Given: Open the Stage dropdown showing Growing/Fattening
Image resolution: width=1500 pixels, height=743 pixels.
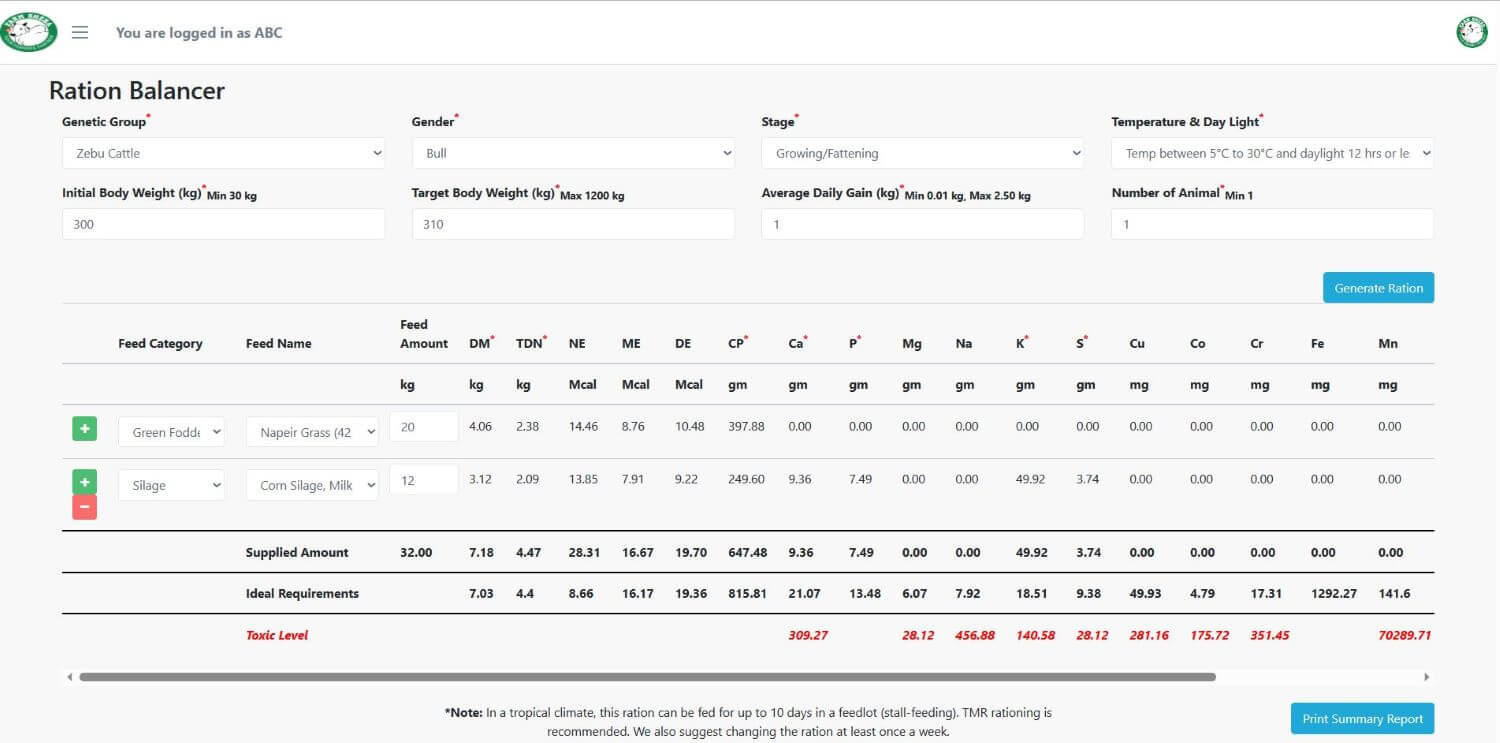Looking at the screenshot, I should tap(922, 153).
